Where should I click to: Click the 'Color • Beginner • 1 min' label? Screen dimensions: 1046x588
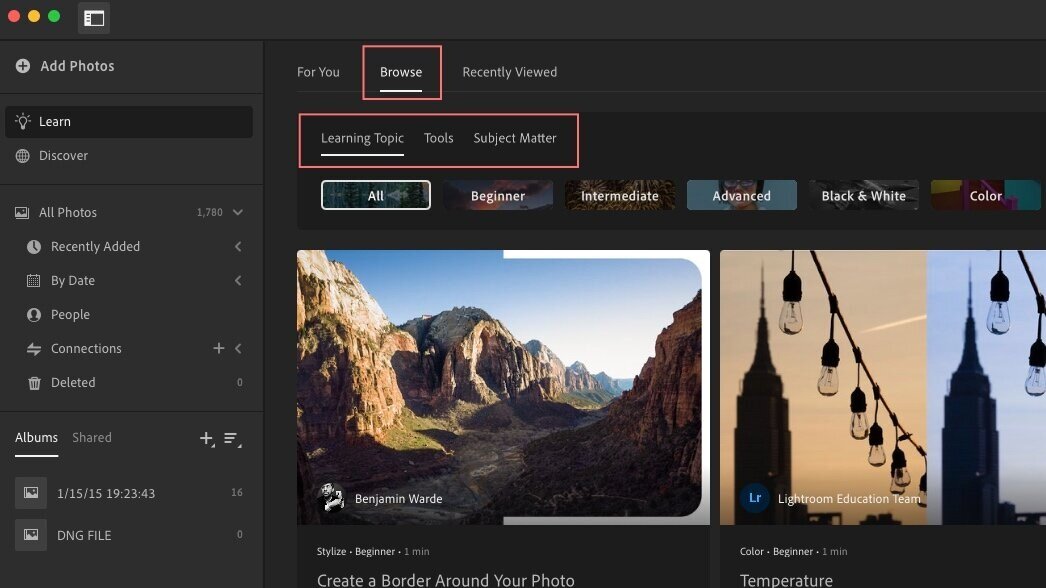[793, 551]
